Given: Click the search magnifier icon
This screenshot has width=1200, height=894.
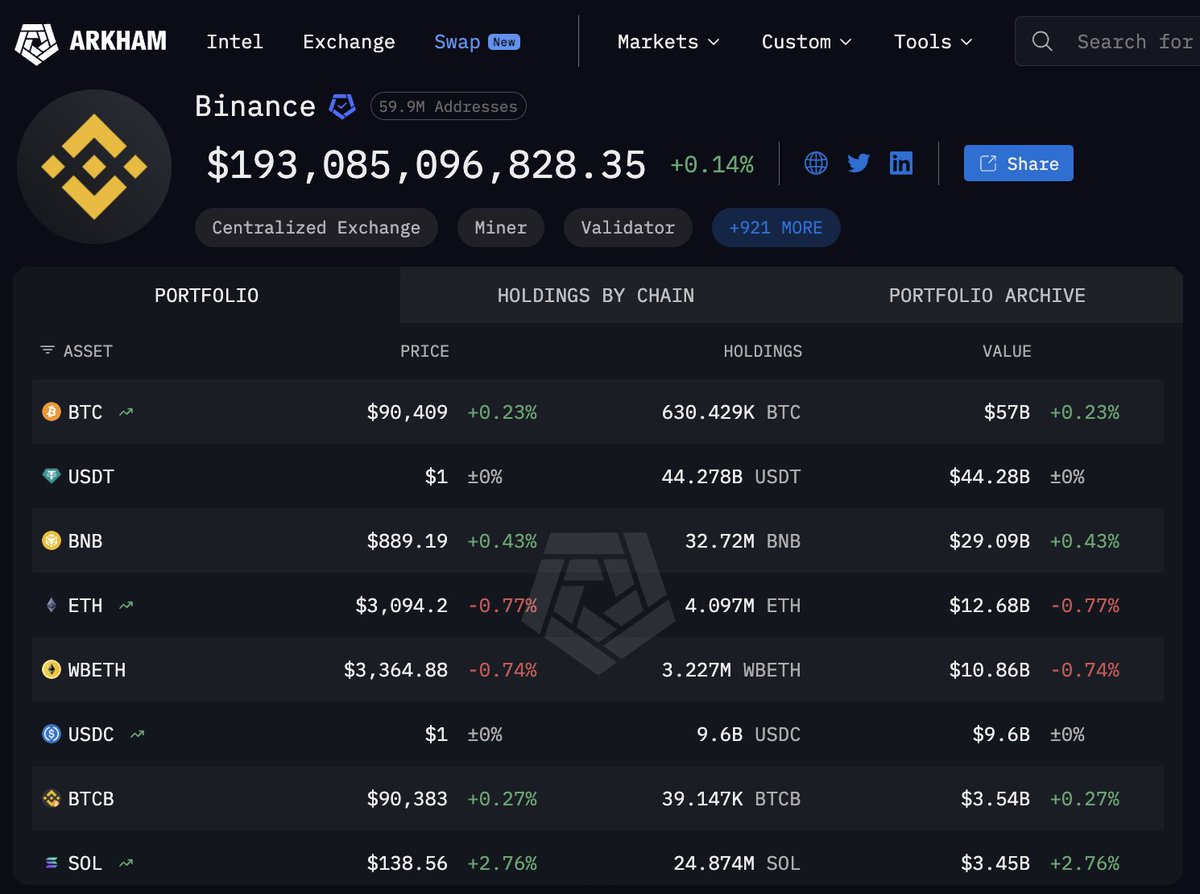Looking at the screenshot, I should (x=1042, y=41).
